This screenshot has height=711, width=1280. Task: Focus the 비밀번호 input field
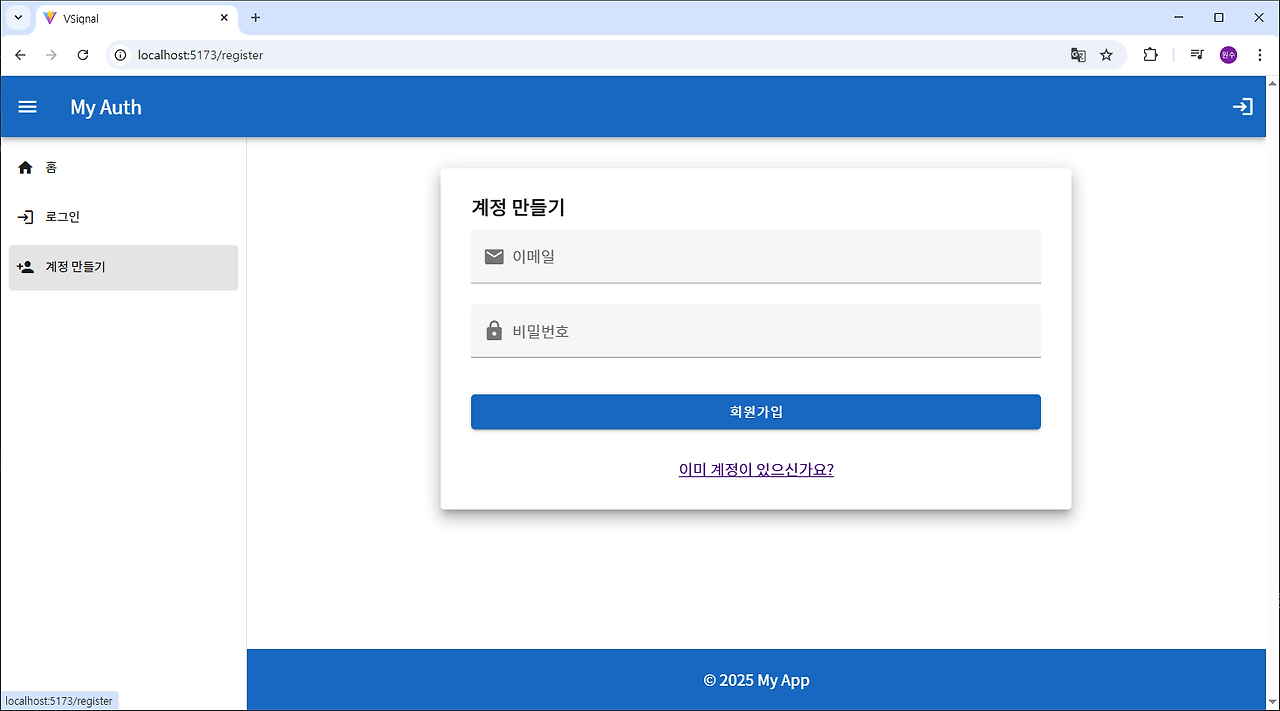pyautogui.click(x=756, y=331)
